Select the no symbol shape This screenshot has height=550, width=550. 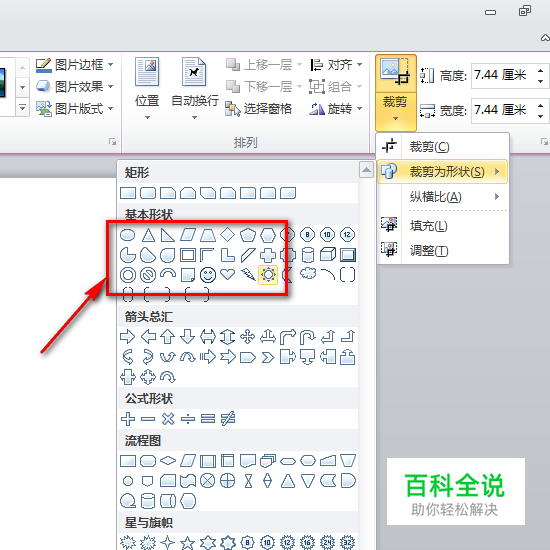pos(148,275)
